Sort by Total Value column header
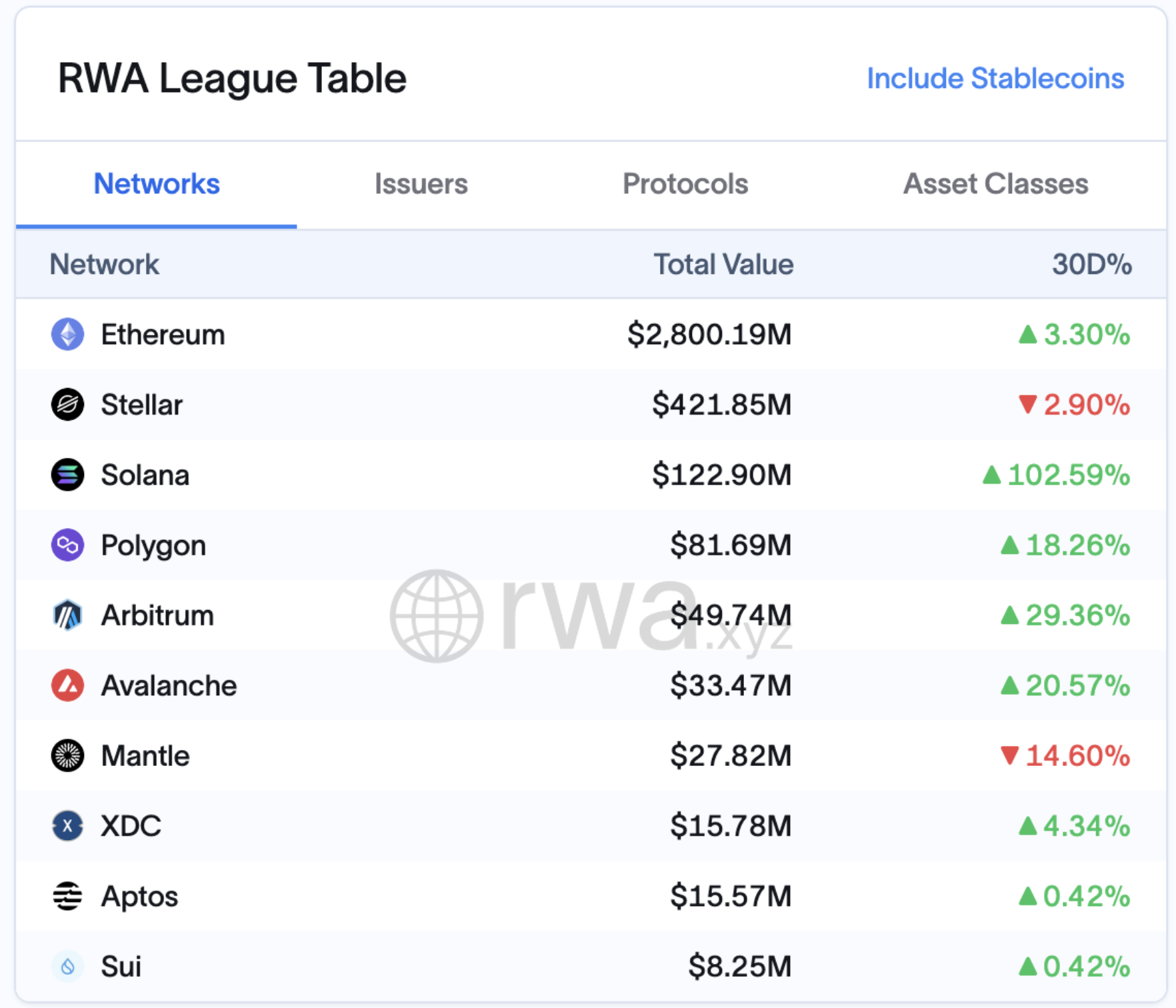Viewport: 1176px width, 1008px height. click(x=723, y=265)
